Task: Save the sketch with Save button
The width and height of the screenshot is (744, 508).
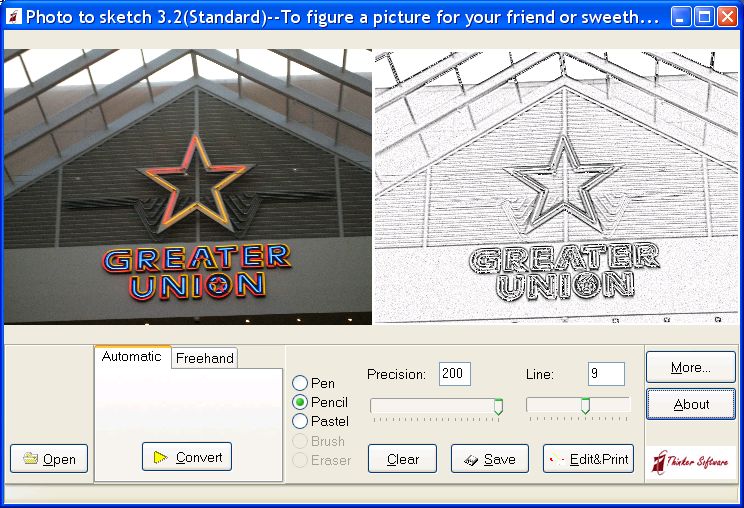Action: tap(490, 459)
